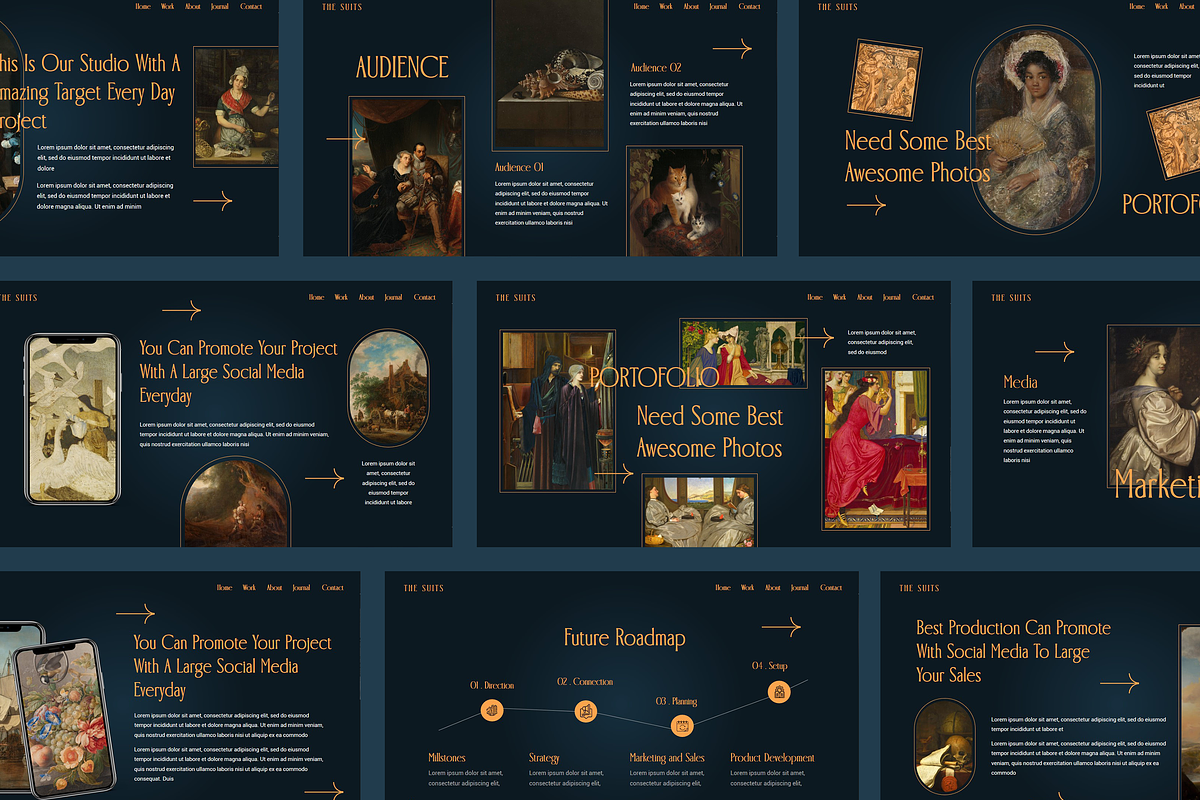Click THE SUITS logo on AUDIENCE slide
Image resolution: width=1200 pixels, height=800 pixels.
click(342, 7)
